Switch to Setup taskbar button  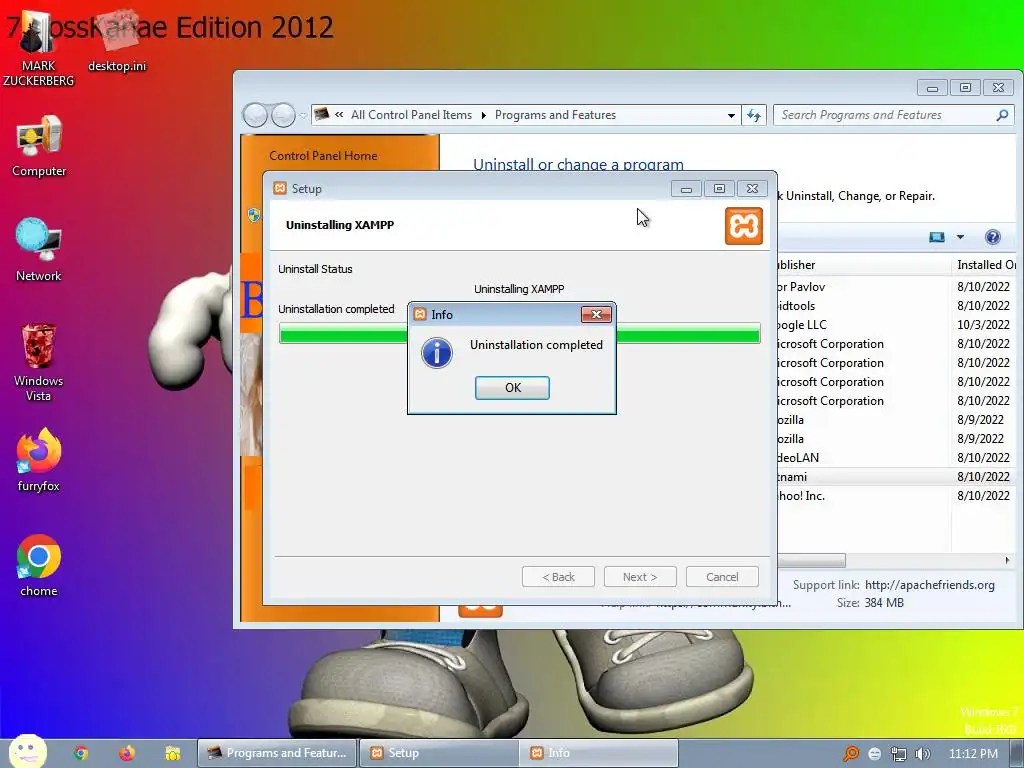tap(439, 753)
